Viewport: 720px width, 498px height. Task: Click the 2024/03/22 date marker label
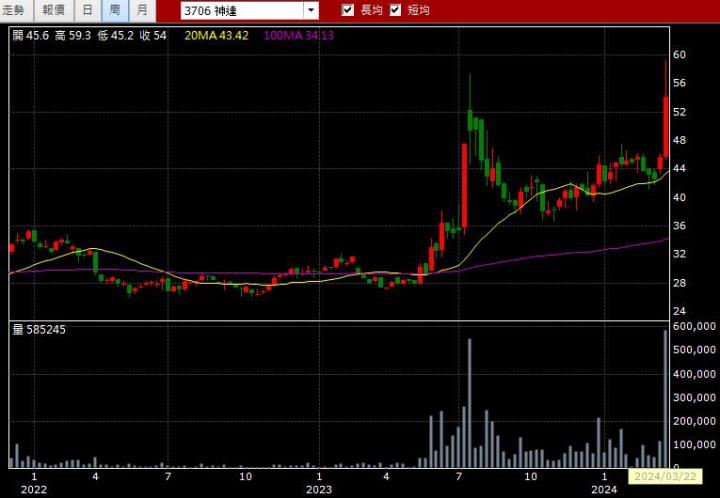[665, 476]
